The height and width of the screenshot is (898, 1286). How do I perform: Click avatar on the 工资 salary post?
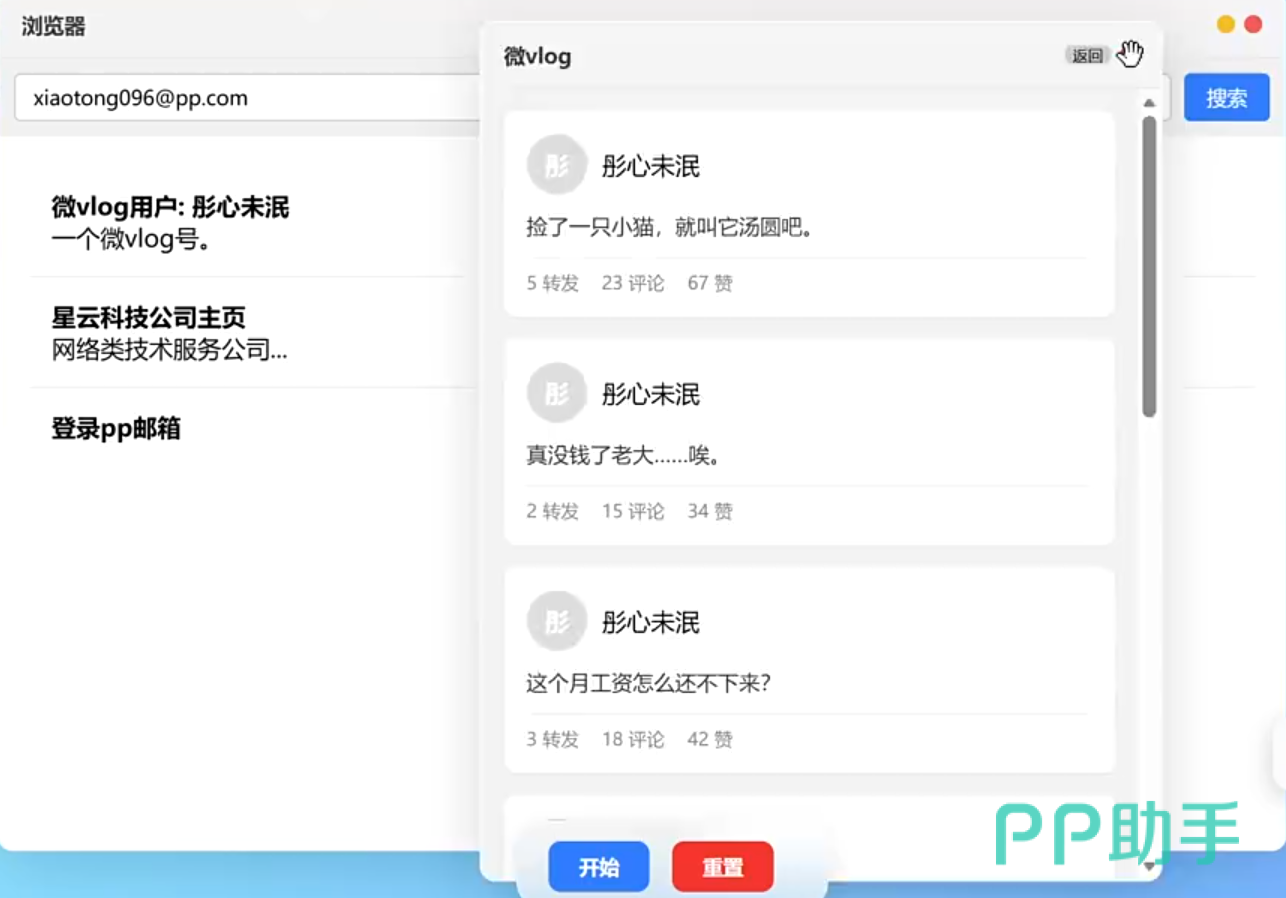[x=556, y=621]
